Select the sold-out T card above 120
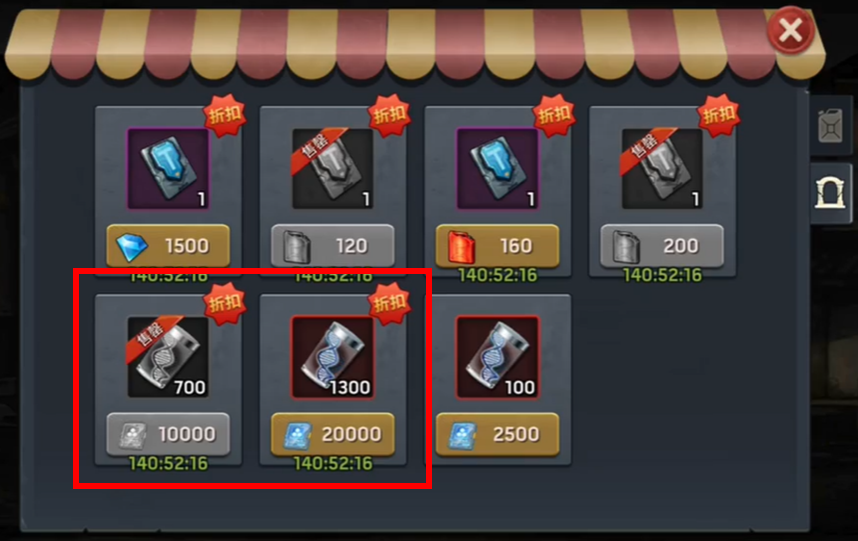This screenshot has height=541, width=858. [333, 169]
